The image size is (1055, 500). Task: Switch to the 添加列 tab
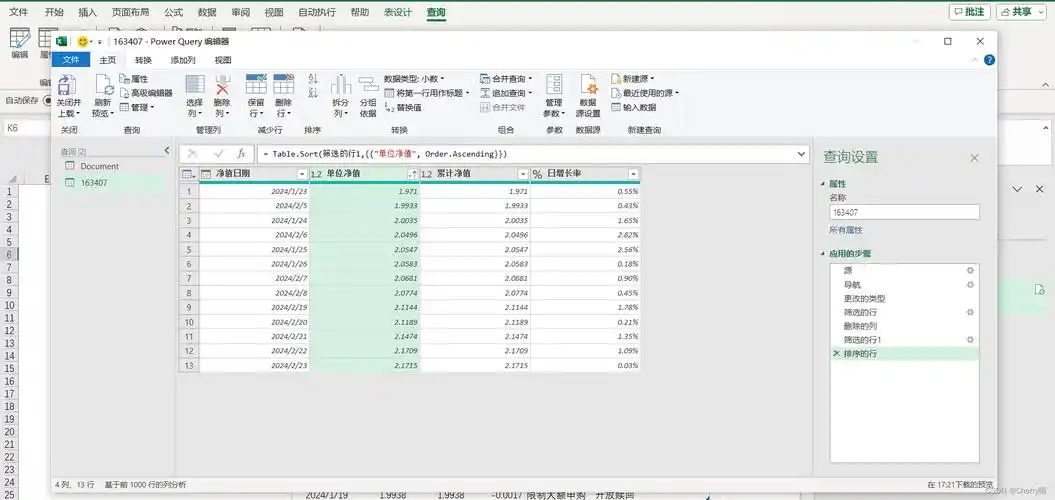183,60
